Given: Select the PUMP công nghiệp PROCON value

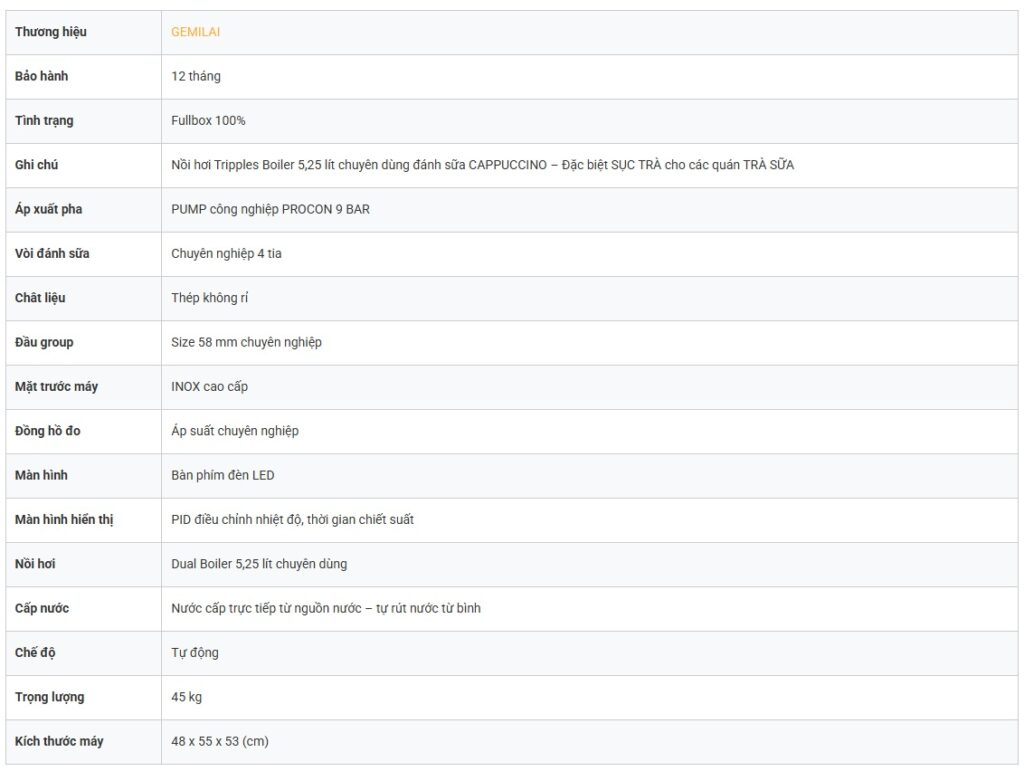Looking at the screenshot, I should pyautogui.click(x=270, y=210).
